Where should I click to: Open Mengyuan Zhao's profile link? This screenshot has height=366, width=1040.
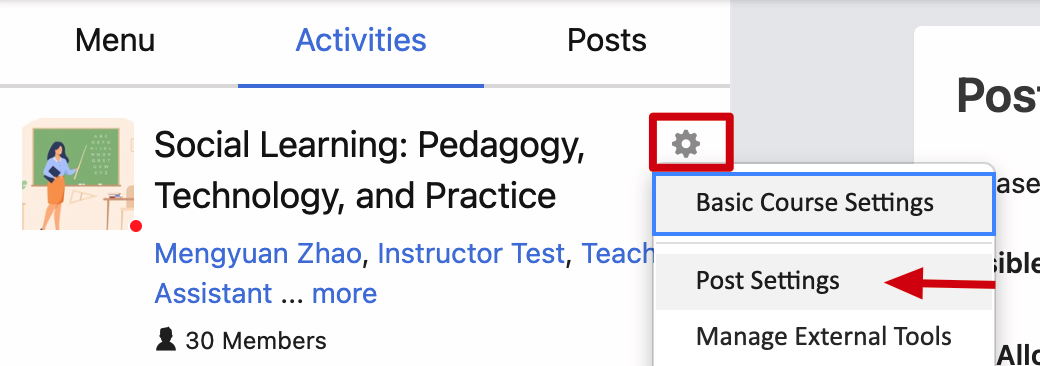coord(259,253)
